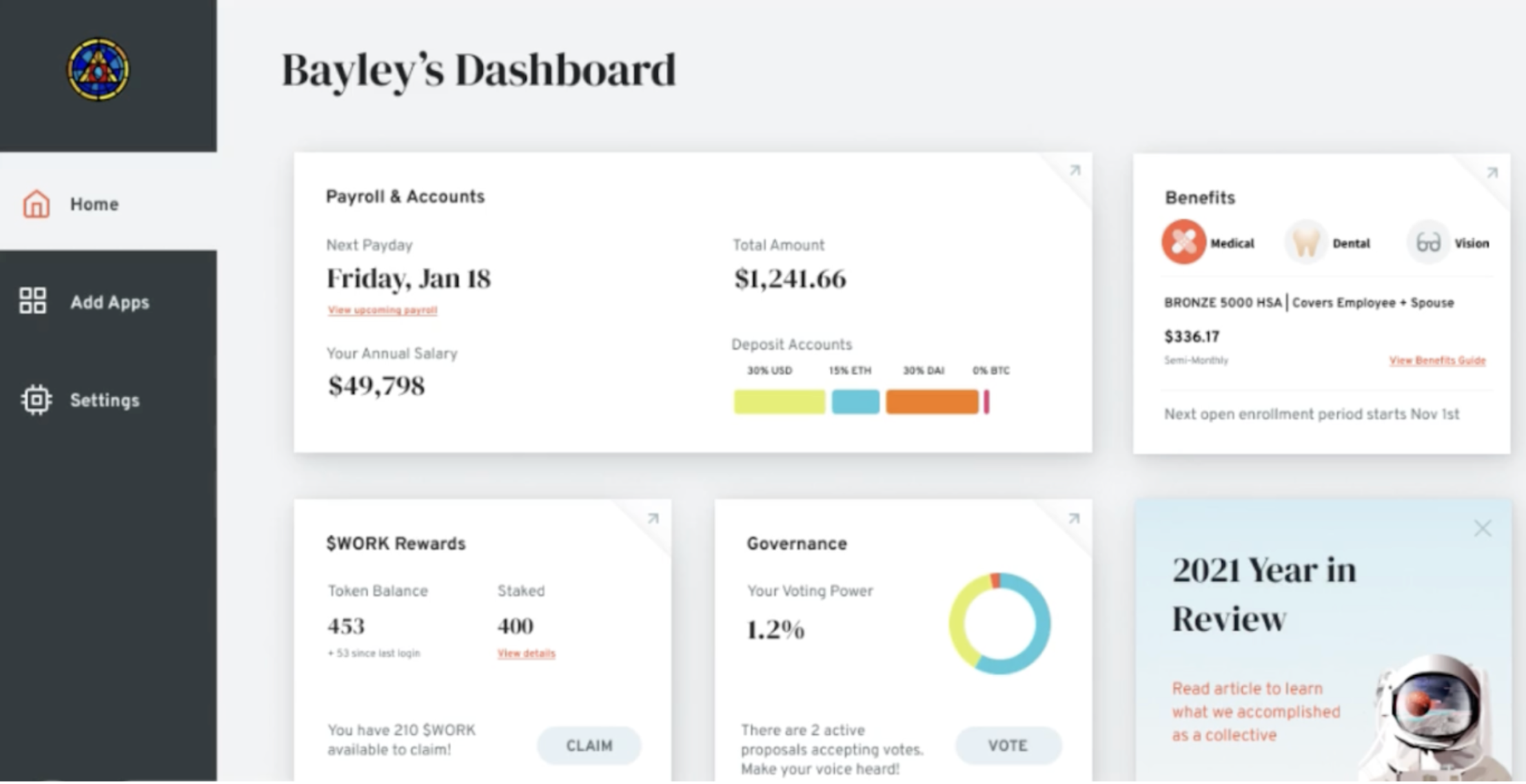This screenshot has height=784, width=1526.
Task: Select the Medical benefits icon
Action: pos(1183,242)
